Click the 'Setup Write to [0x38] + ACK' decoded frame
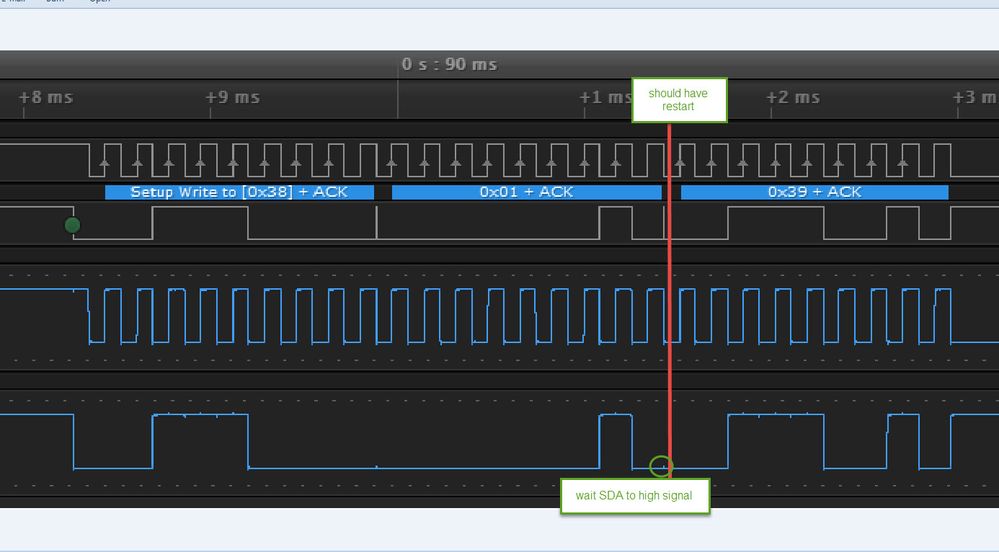The width and height of the screenshot is (999, 552). tap(240, 192)
